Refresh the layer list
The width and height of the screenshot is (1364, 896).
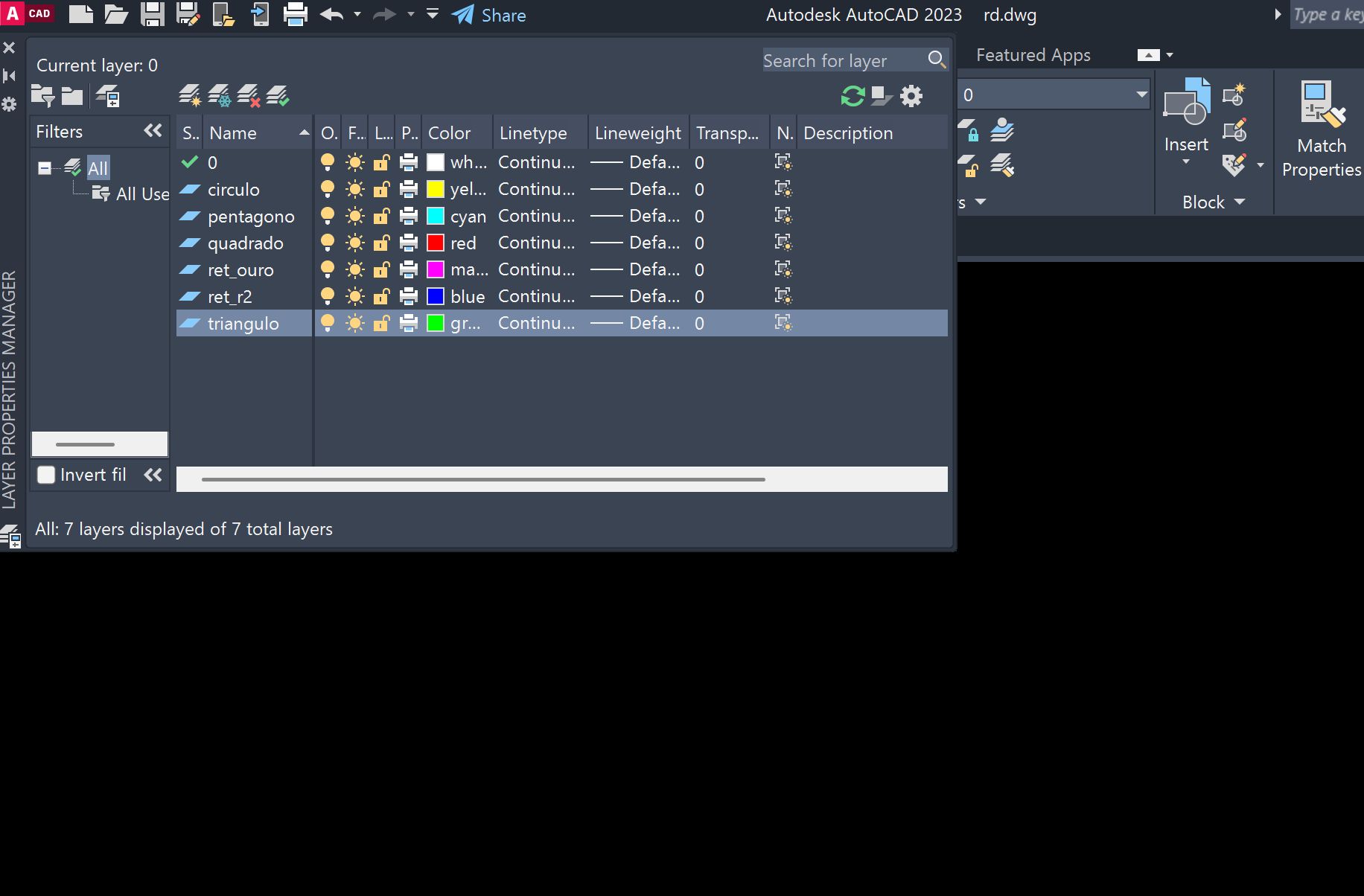coord(852,96)
